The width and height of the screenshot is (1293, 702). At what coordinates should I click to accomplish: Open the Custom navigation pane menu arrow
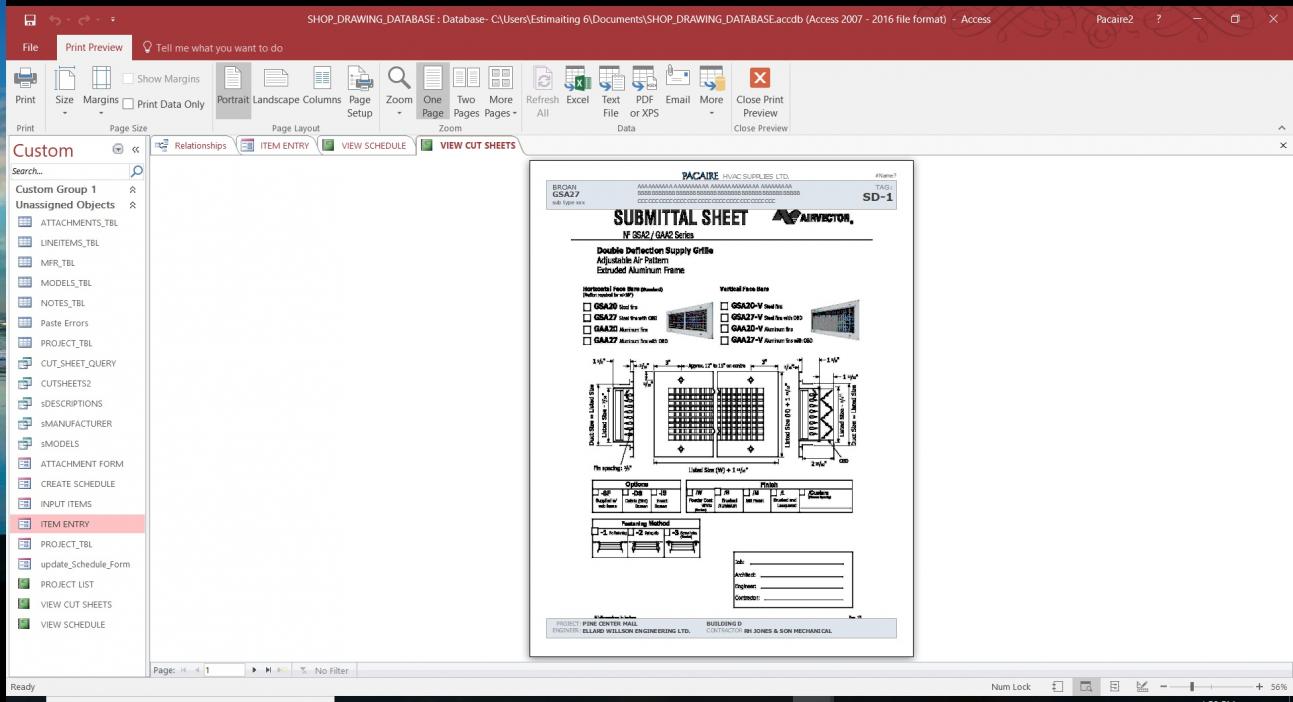[119, 151]
